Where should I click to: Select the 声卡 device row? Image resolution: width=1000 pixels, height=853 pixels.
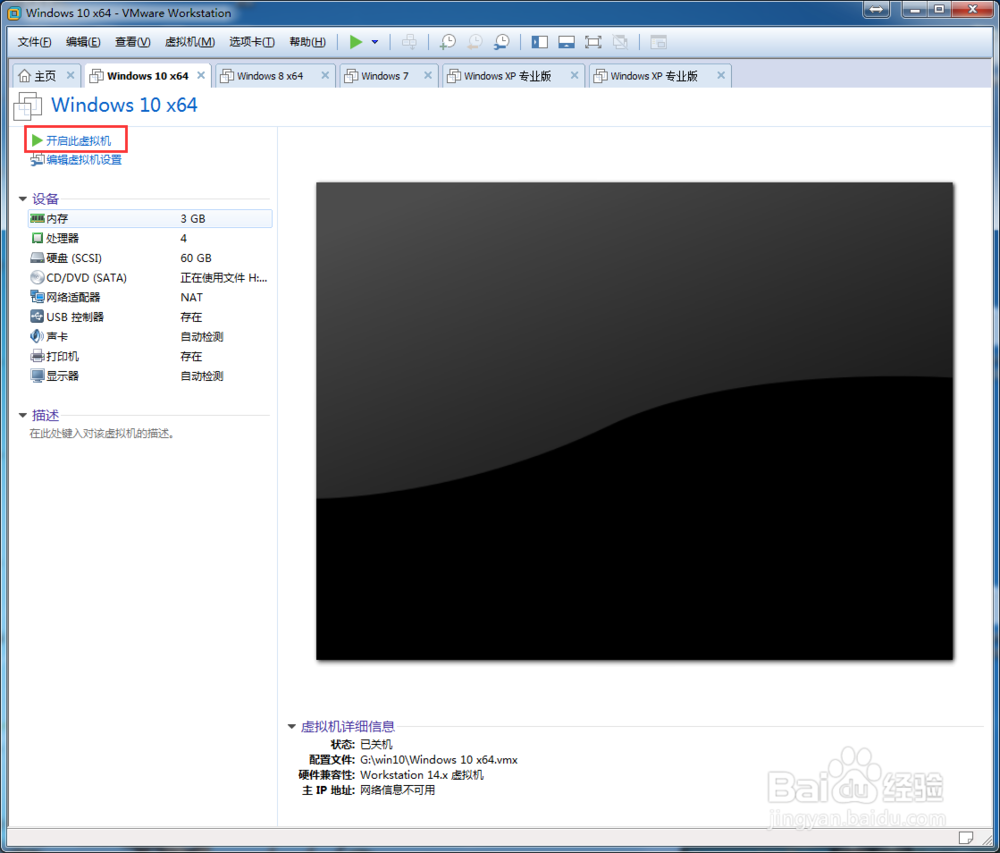pos(151,337)
